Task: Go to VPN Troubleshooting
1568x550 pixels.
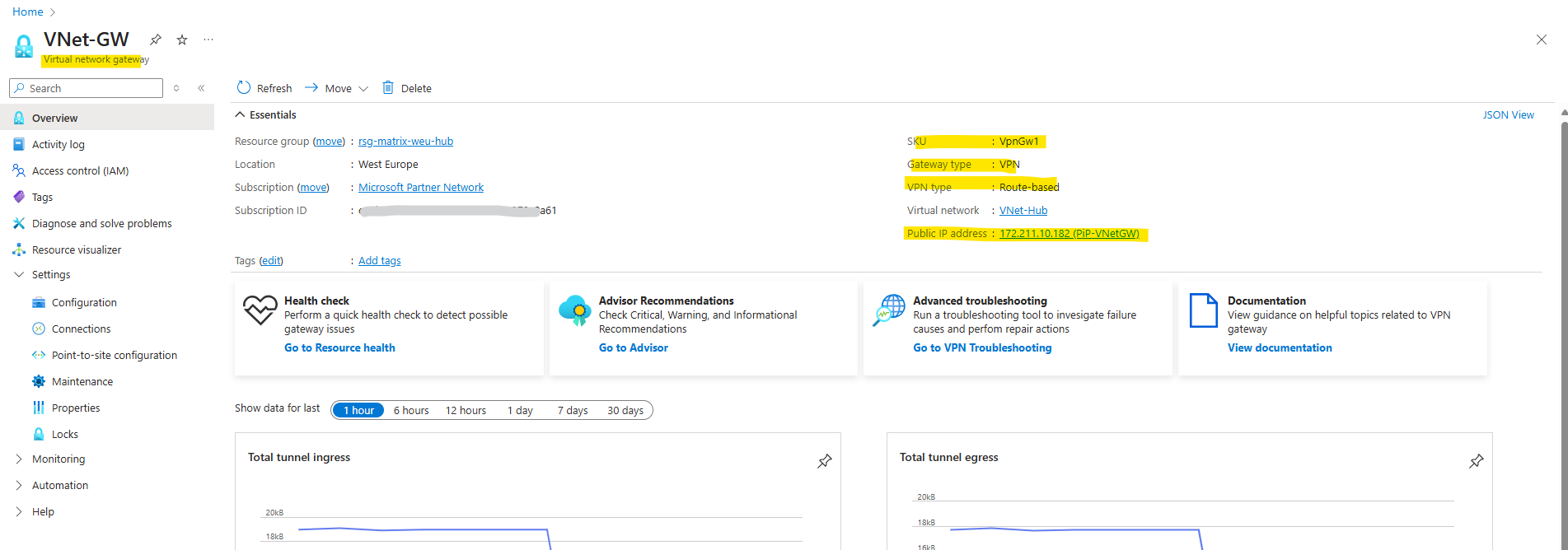Action: pos(982,347)
